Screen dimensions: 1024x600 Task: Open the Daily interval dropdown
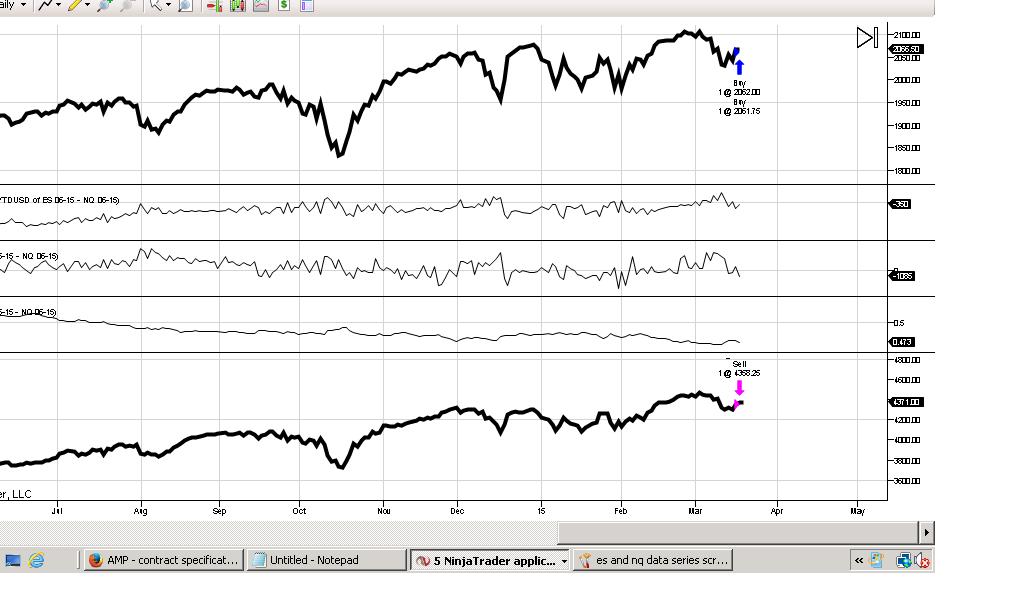pos(13,5)
